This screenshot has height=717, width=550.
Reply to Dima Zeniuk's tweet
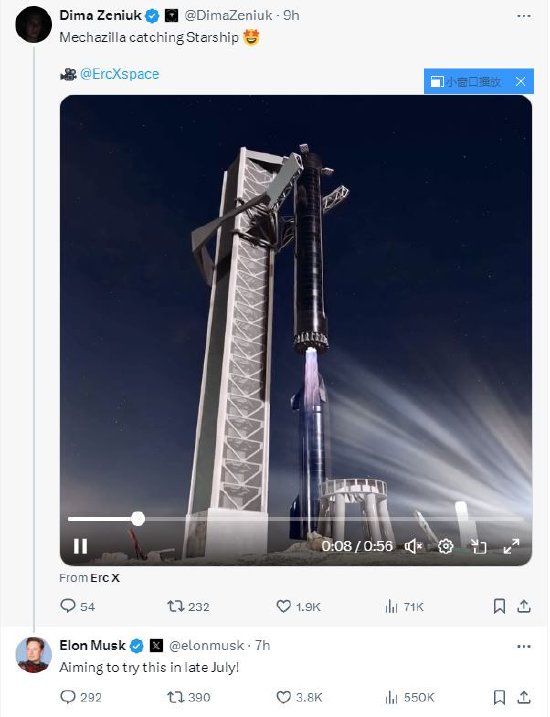(77, 606)
